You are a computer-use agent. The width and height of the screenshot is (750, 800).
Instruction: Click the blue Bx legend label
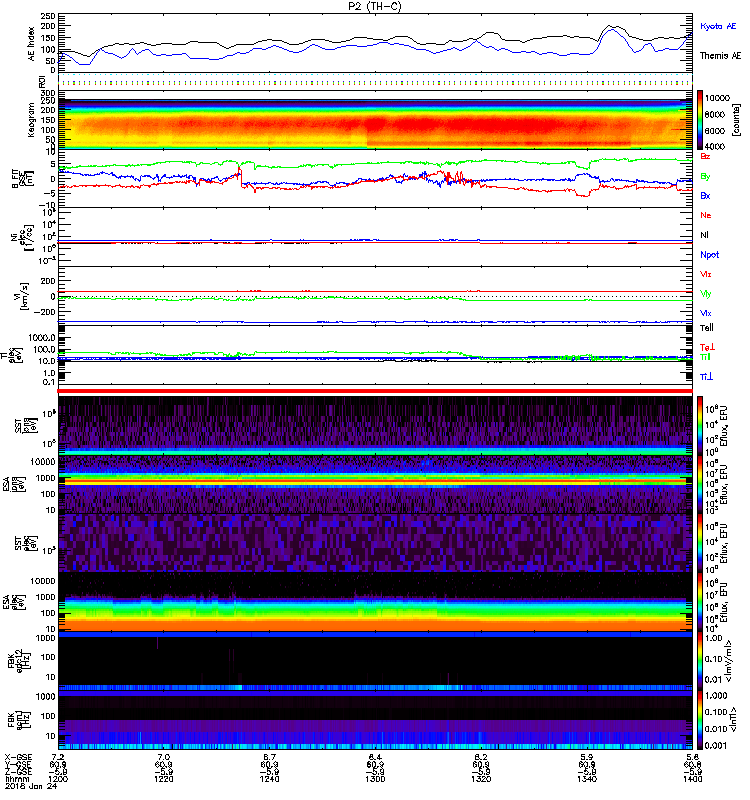coord(705,195)
